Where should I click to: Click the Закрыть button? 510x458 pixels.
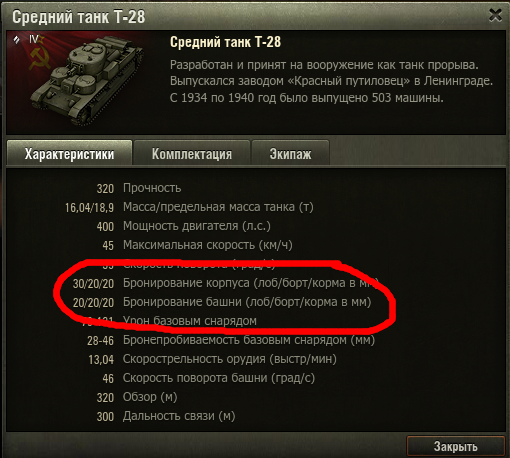coord(455,446)
